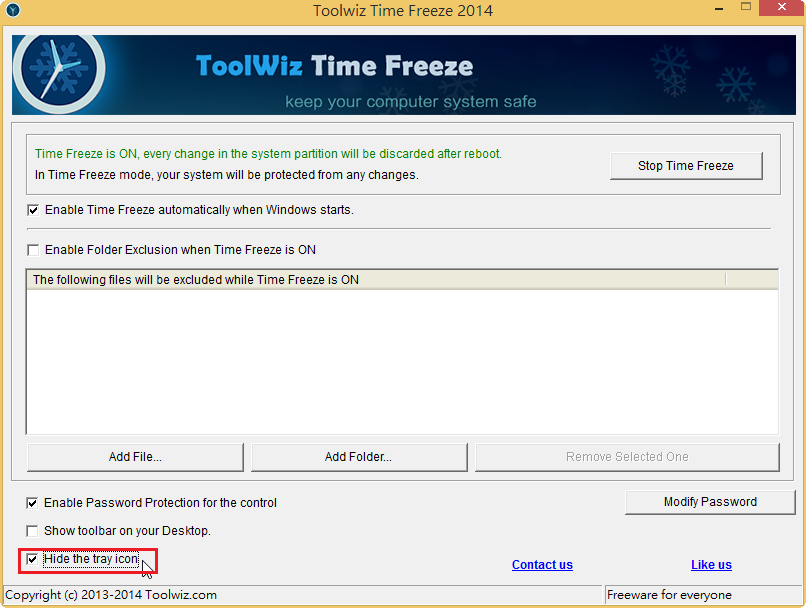This screenshot has width=806, height=608.
Task: Click inside the empty exclusion file list
Action: 402,362
